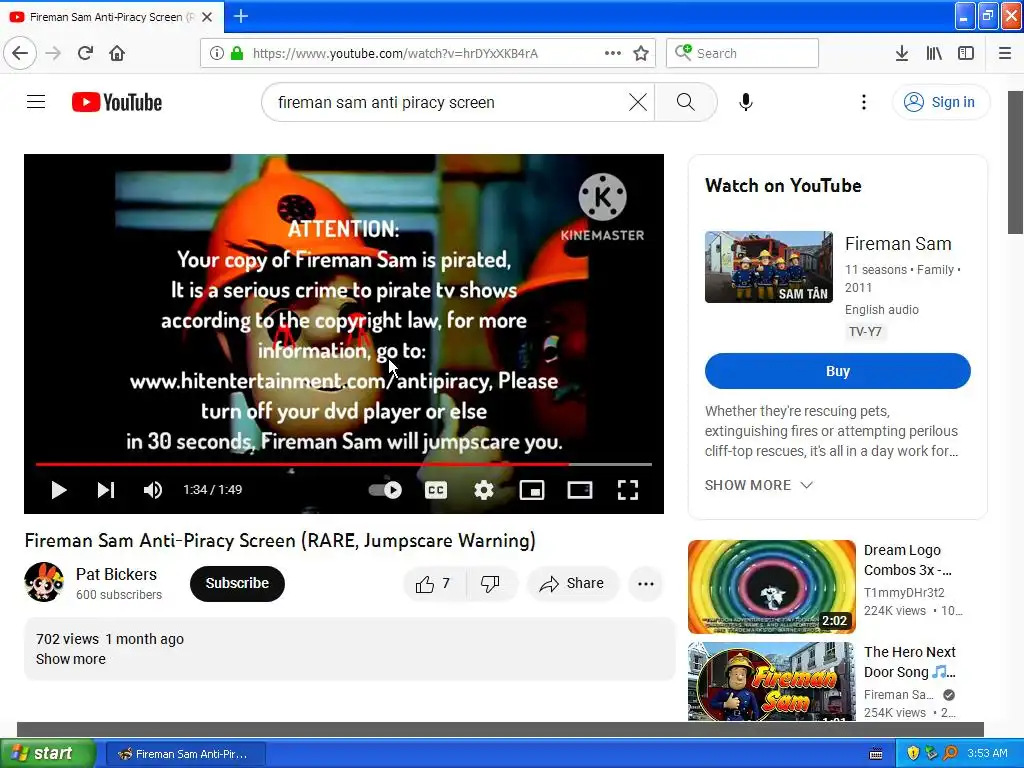Click the Buy button
The height and width of the screenshot is (768, 1024).
coord(838,371)
